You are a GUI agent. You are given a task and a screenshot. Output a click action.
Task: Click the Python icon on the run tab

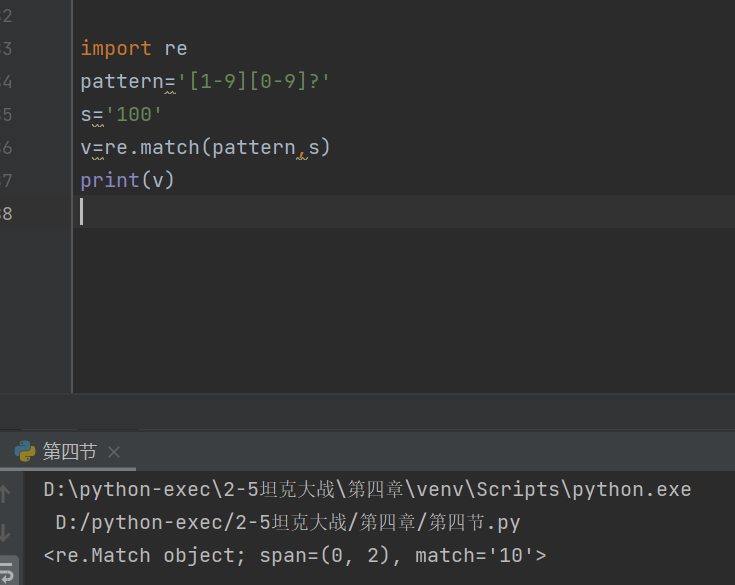pos(25,451)
